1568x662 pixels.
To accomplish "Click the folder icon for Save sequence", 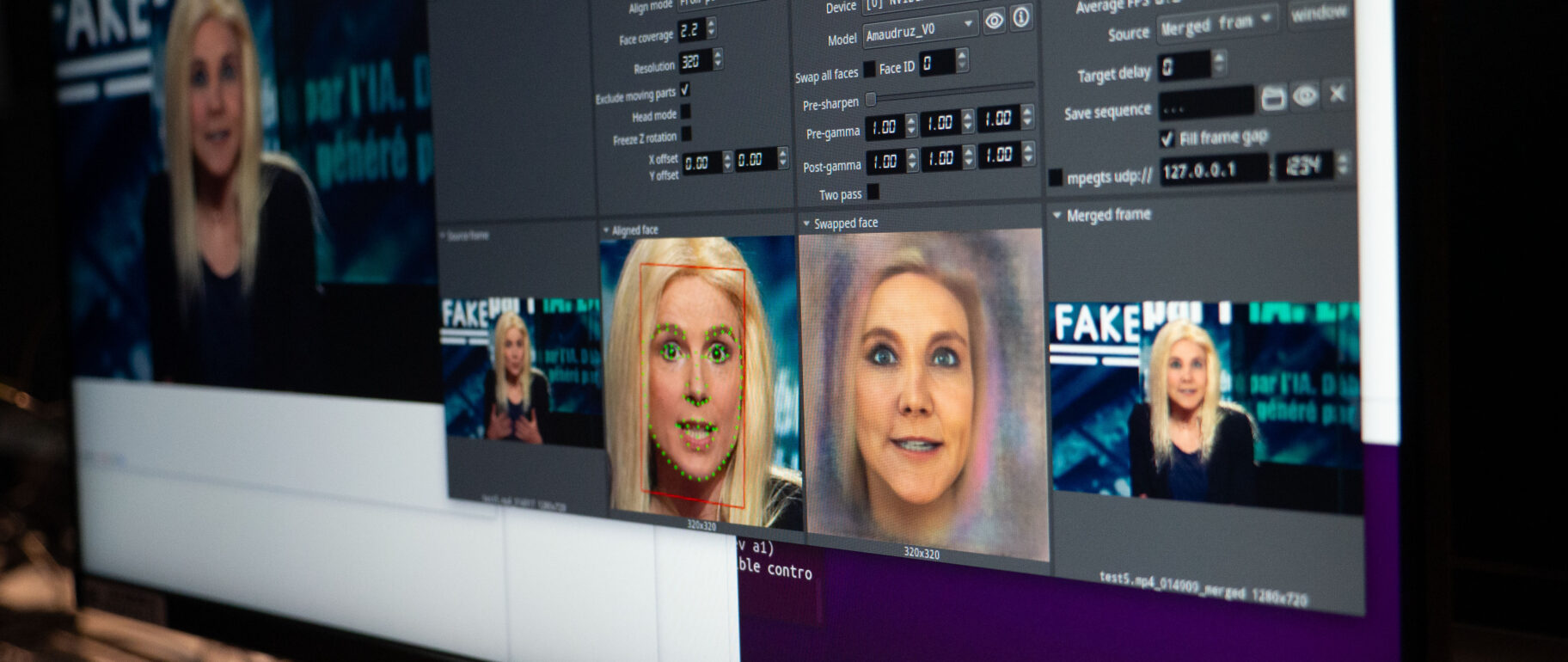I will tap(1273, 98).
